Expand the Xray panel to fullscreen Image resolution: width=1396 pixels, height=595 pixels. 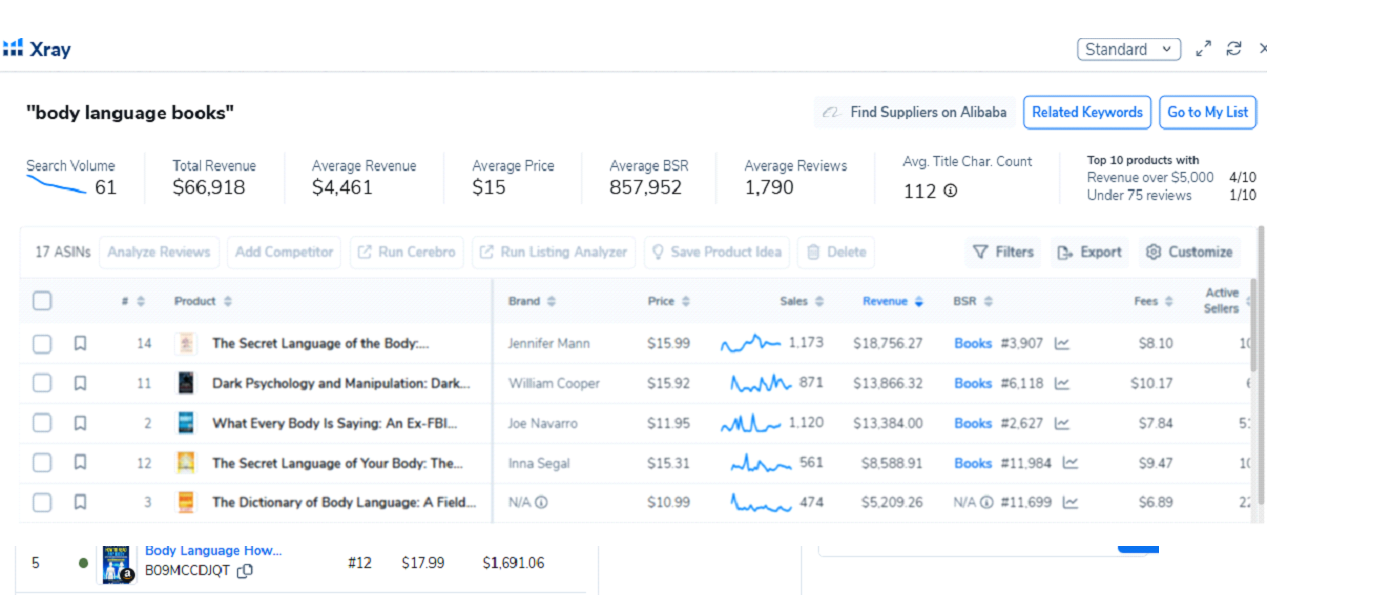click(x=1204, y=48)
